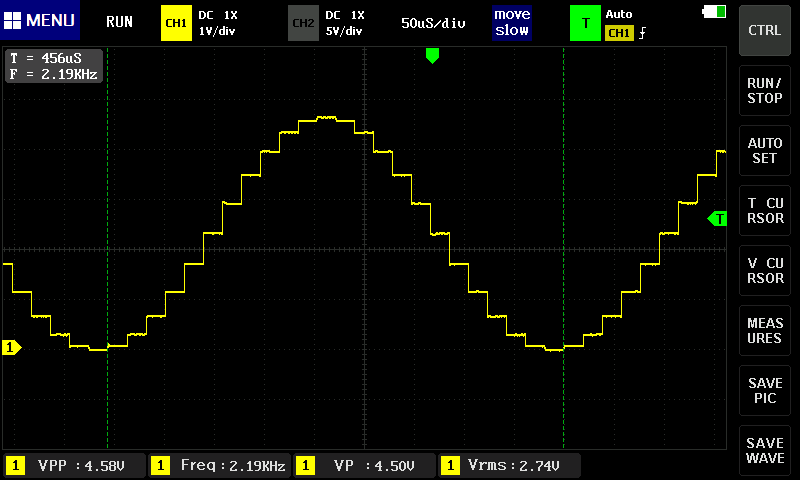Select the trigger source CH1 tag
800x480 pixels.
[619, 33]
